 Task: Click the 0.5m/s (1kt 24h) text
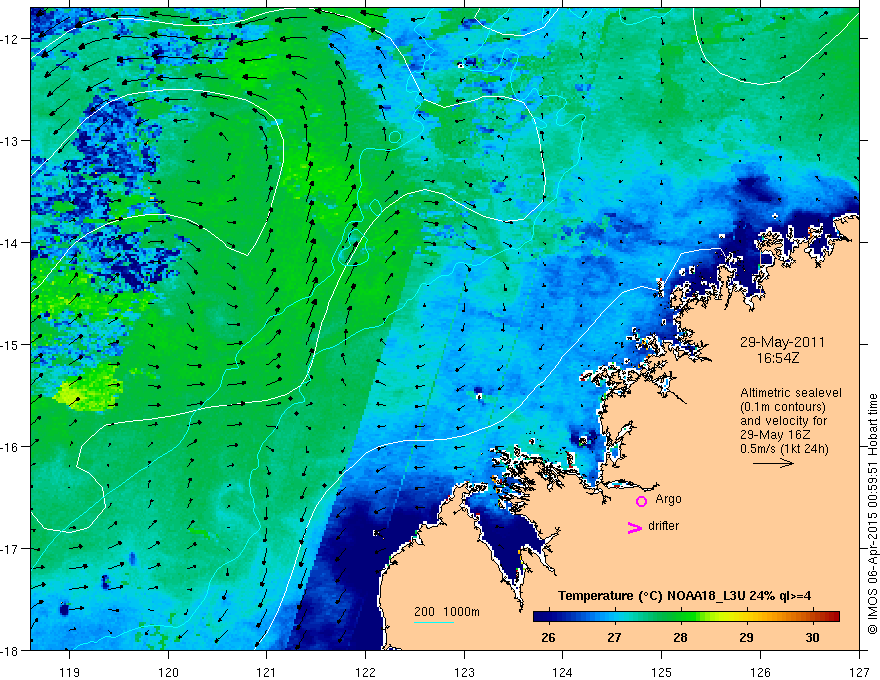point(784,448)
